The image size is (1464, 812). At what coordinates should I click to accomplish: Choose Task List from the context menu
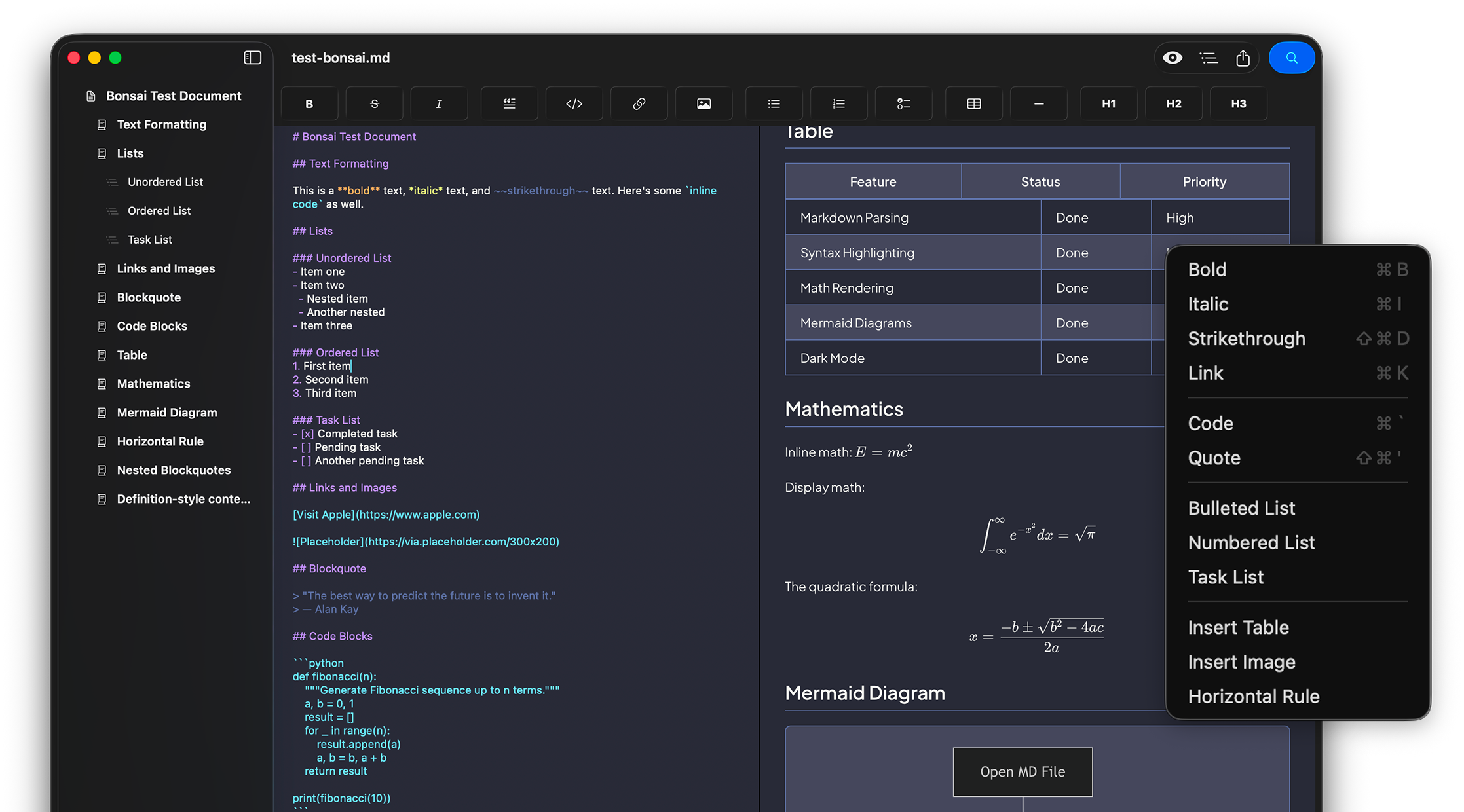click(x=1298, y=577)
